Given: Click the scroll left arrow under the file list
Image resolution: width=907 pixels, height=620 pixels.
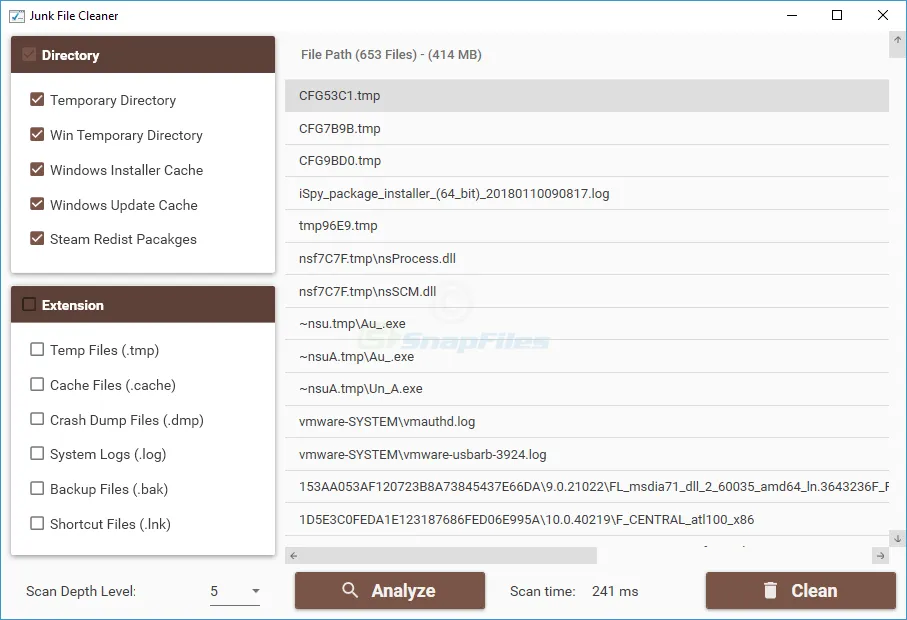Looking at the screenshot, I should [x=294, y=556].
